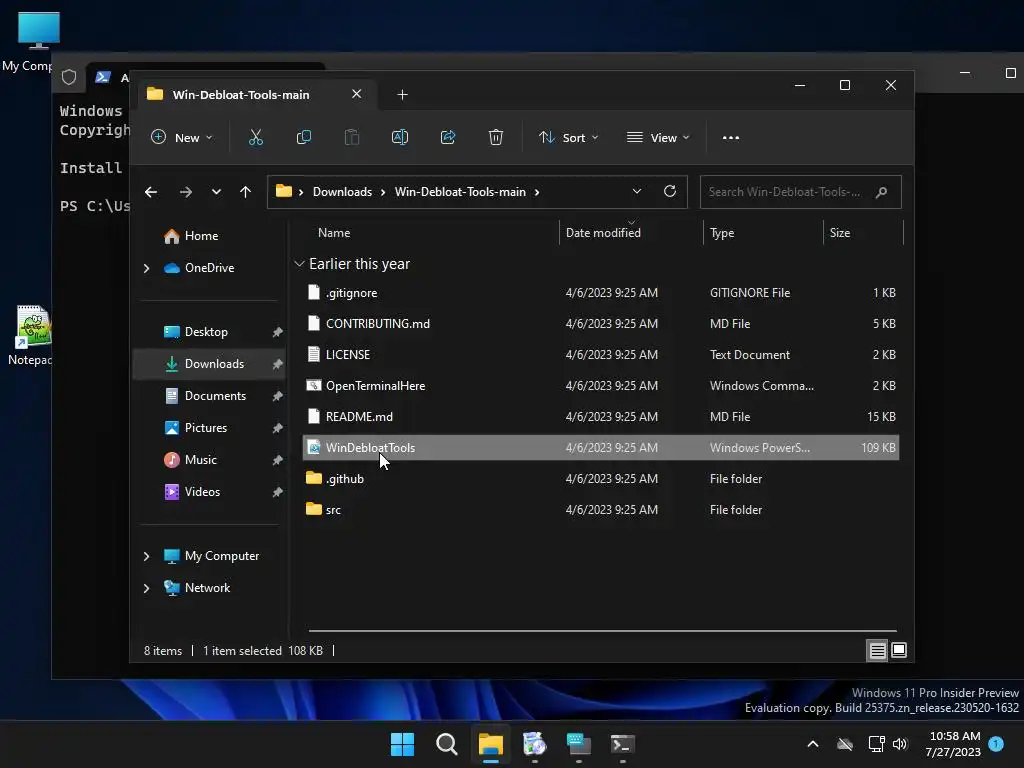This screenshot has width=1024, height=768.
Task: Click the Delete trash icon
Action: click(496, 137)
